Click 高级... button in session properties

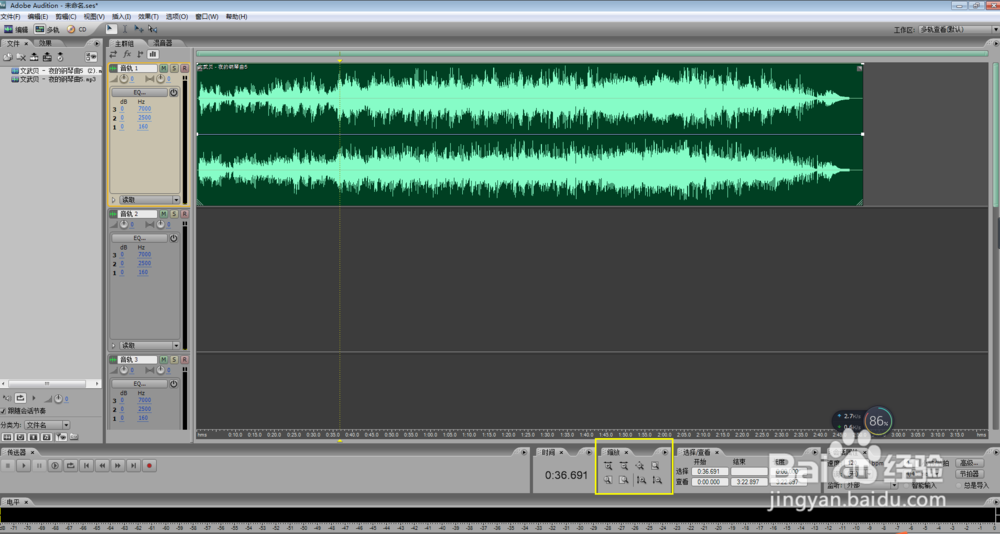click(x=969, y=463)
